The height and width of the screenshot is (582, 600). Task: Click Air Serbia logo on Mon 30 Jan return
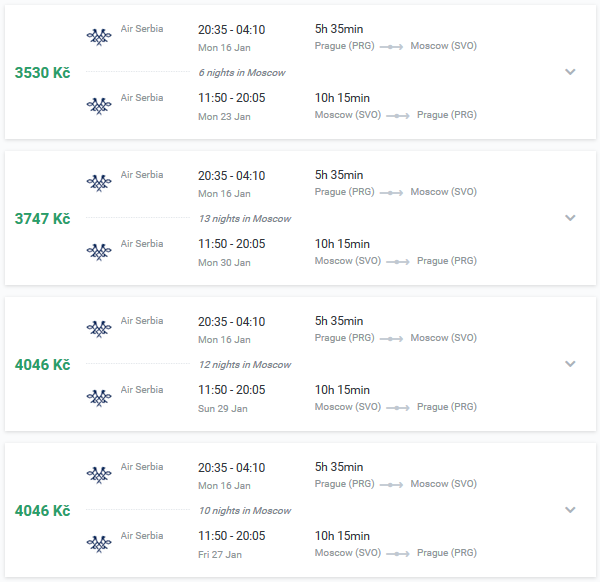(x=99, y=252)
